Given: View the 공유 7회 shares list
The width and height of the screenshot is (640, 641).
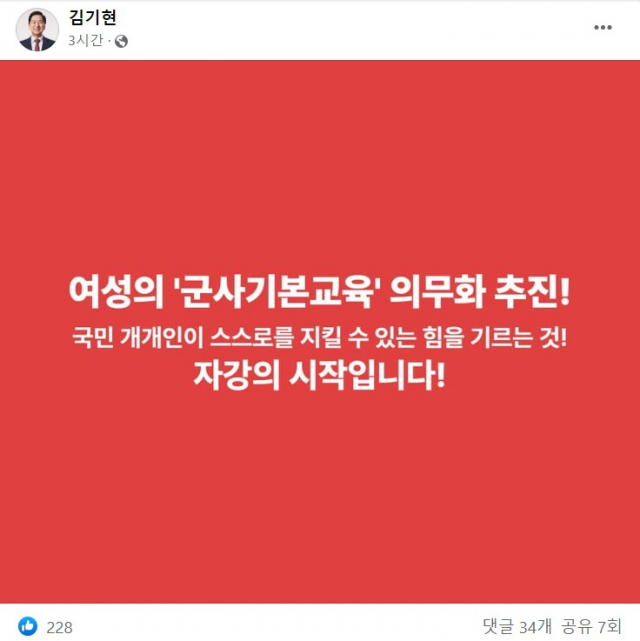Looking at the screenshot, I should click(591, 626).
